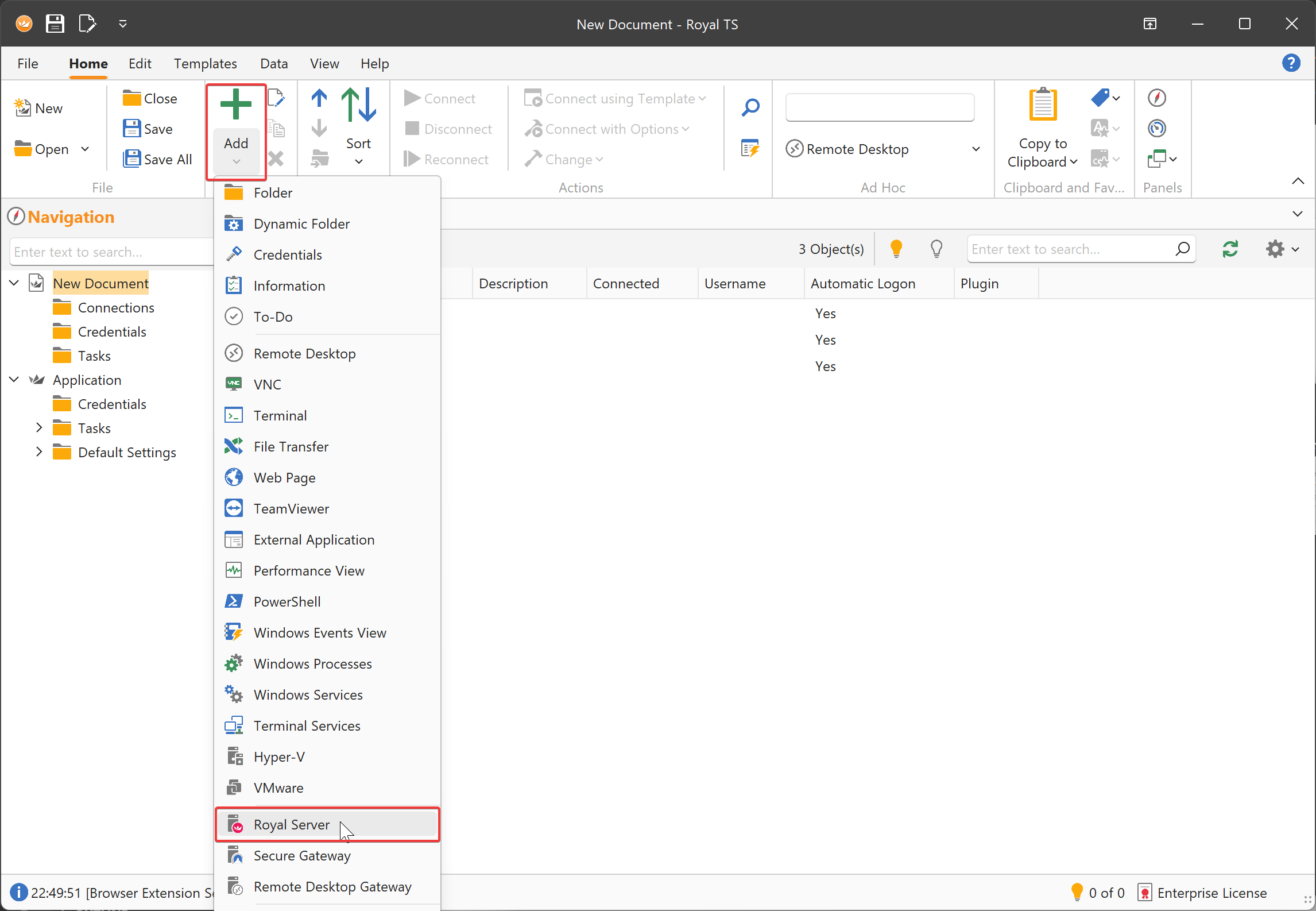Click the TeamViewer icon

tap(234, 508)
